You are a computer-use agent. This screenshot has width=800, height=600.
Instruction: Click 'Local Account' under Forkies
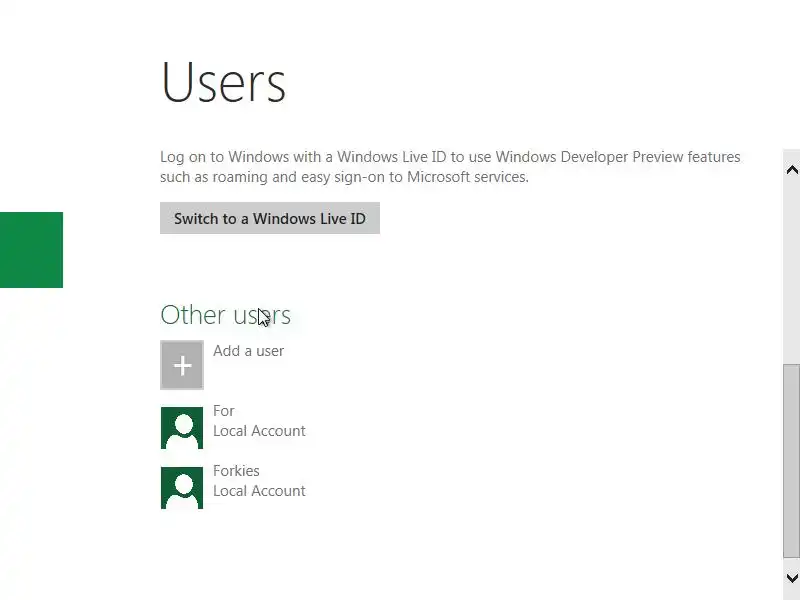[x=259, y=491]
